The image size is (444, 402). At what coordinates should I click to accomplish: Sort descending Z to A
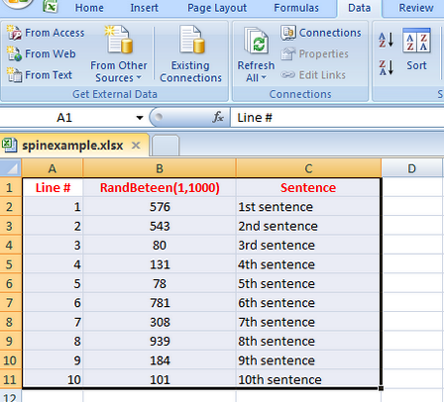[386, 67]
